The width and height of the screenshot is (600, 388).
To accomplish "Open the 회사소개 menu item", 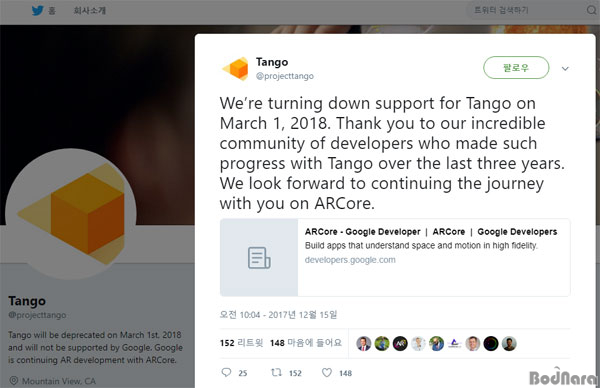I will point(90,10).
